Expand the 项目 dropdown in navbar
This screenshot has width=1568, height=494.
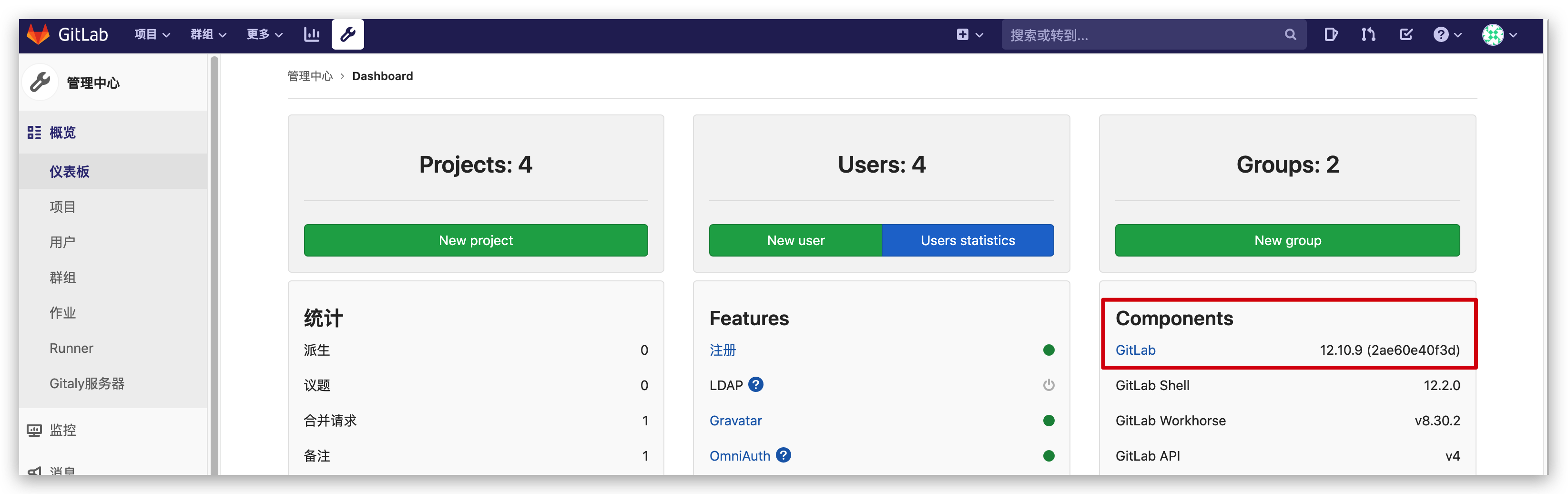pos(152,35)
